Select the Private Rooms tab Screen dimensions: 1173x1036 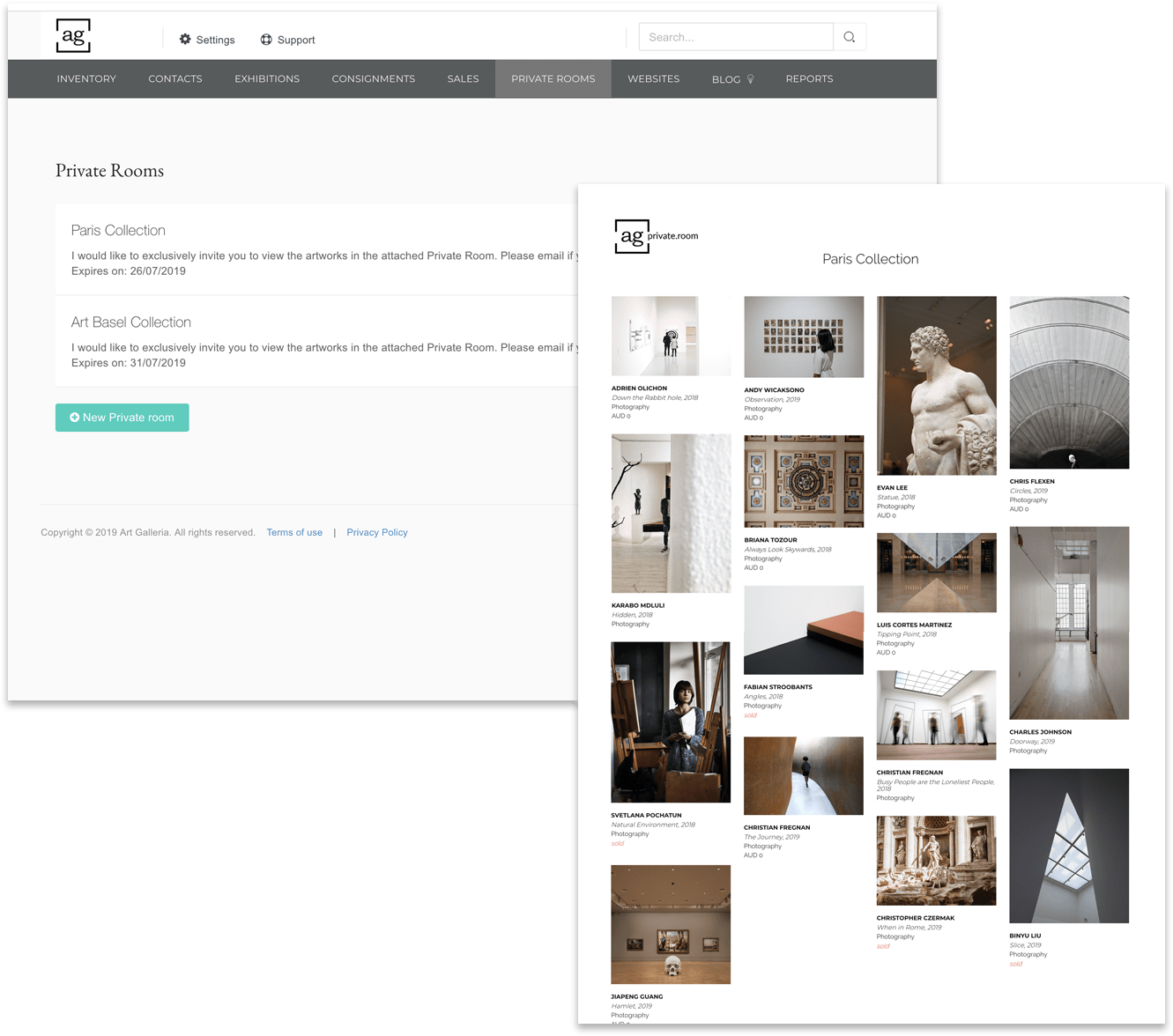(x=553, y=79)
